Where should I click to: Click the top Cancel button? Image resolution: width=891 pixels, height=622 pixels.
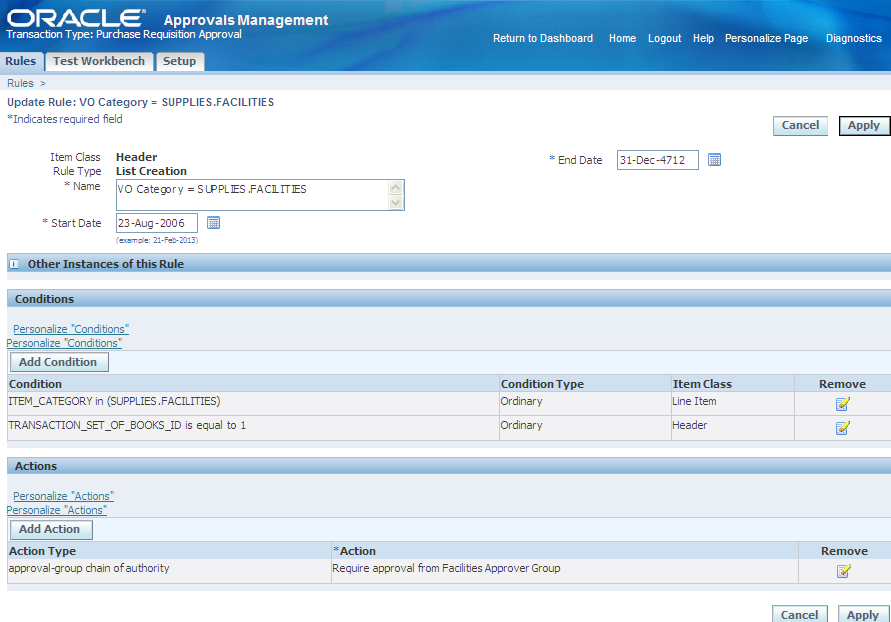coord(800,126)
